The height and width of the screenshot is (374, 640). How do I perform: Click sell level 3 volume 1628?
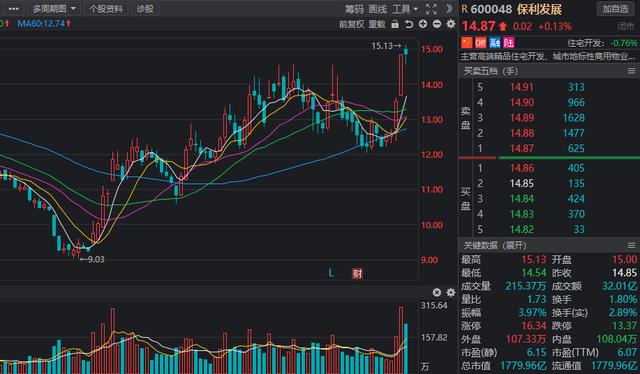point(573,118)
